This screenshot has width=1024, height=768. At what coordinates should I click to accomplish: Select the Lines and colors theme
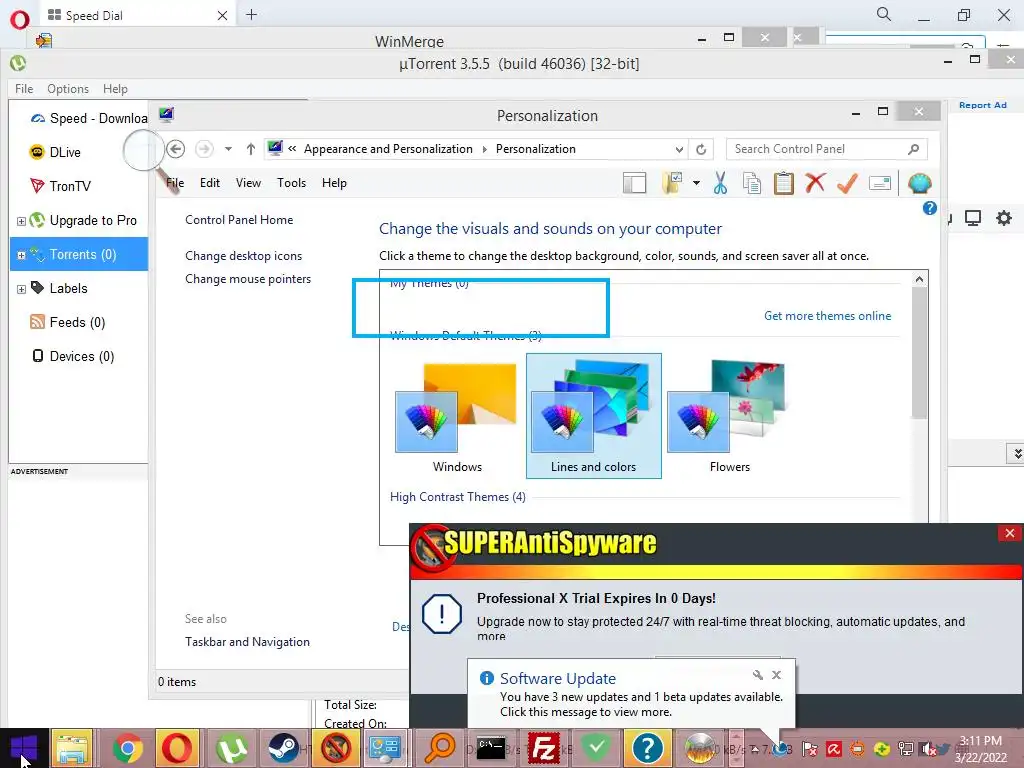594,416
